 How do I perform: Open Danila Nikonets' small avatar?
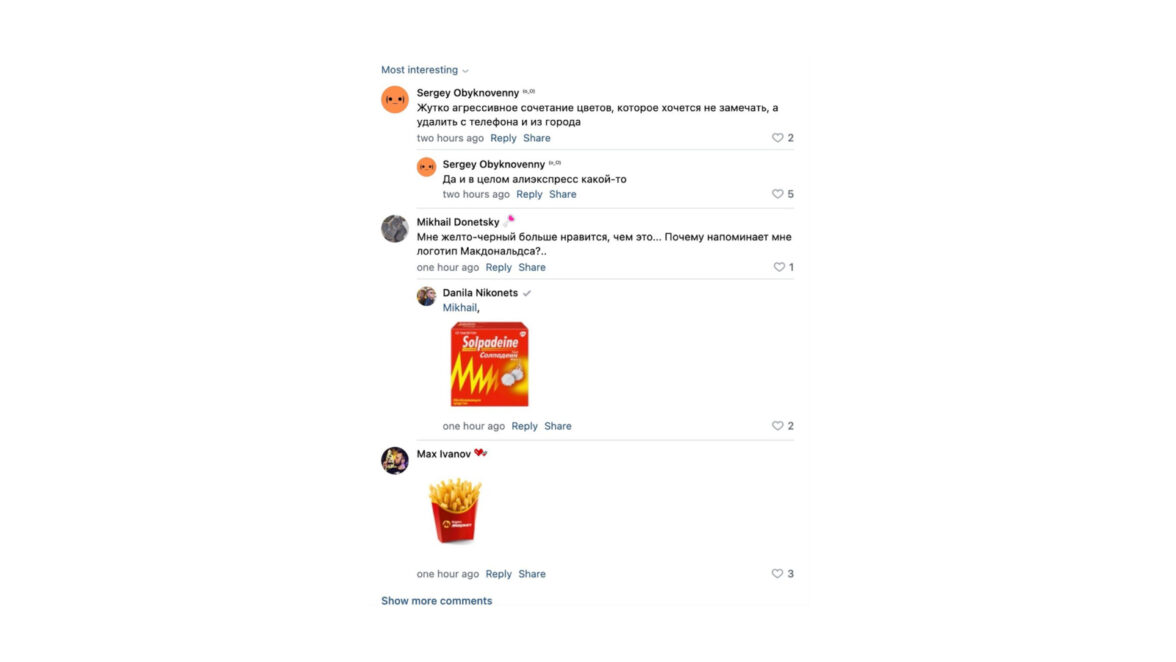tap(426, 296)
